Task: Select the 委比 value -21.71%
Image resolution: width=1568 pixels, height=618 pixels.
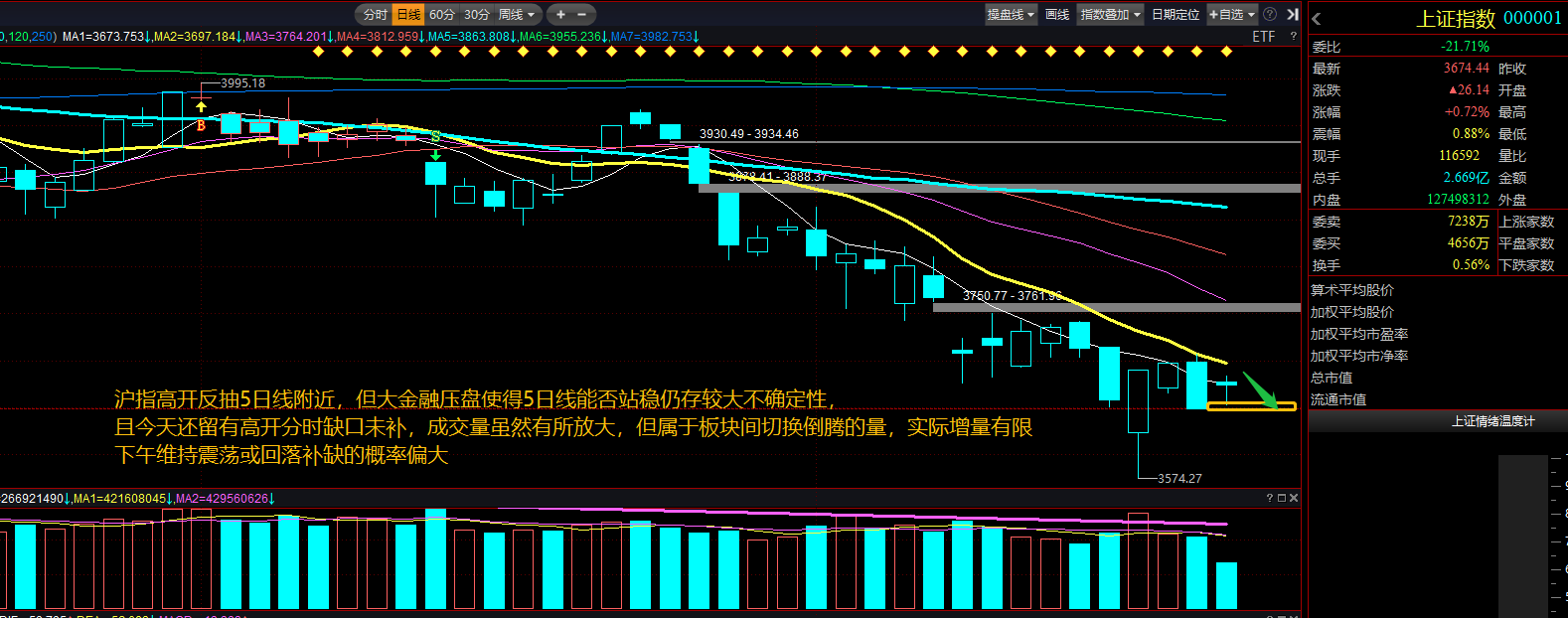Action: pyautogui.click(x=1465, y=47)
